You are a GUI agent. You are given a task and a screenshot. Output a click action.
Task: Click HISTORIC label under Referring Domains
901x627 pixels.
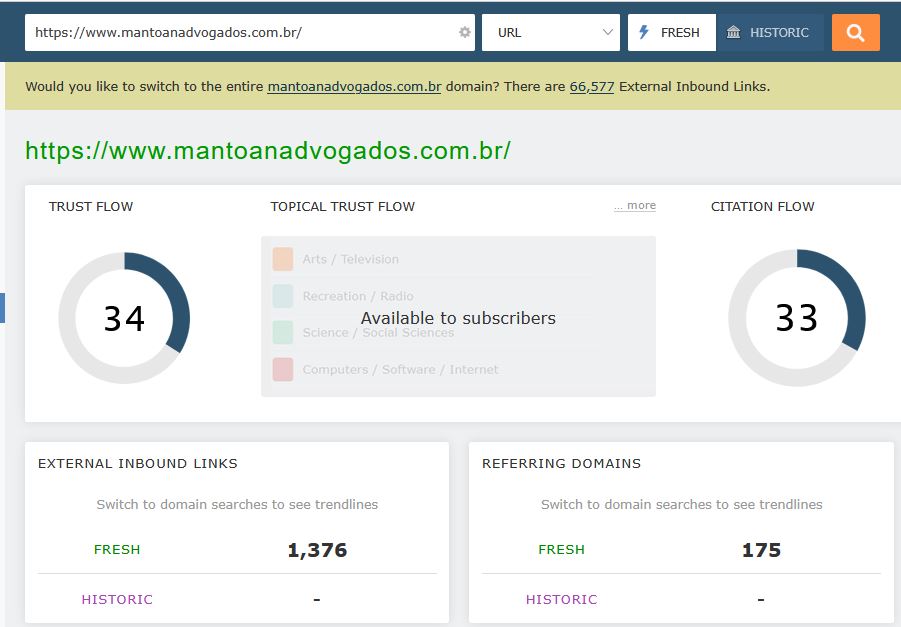(561, 600)
